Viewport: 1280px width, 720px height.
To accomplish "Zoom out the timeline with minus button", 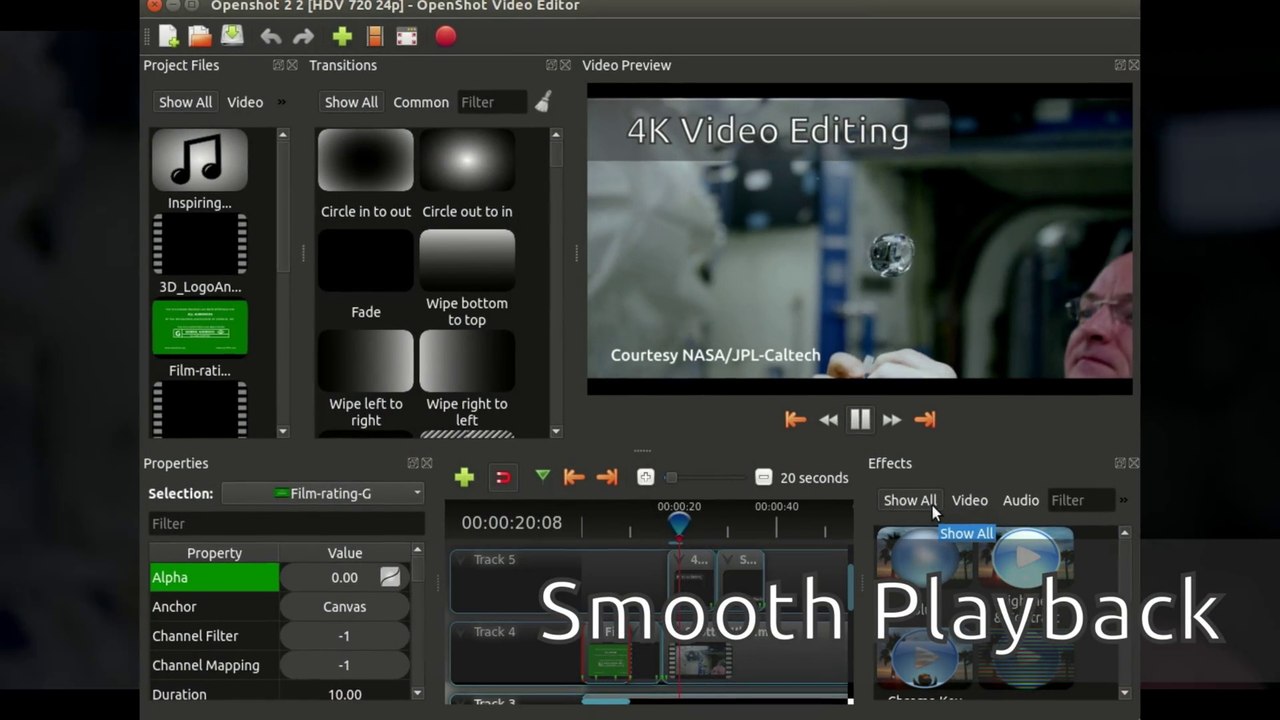I will tap(763, 478).
